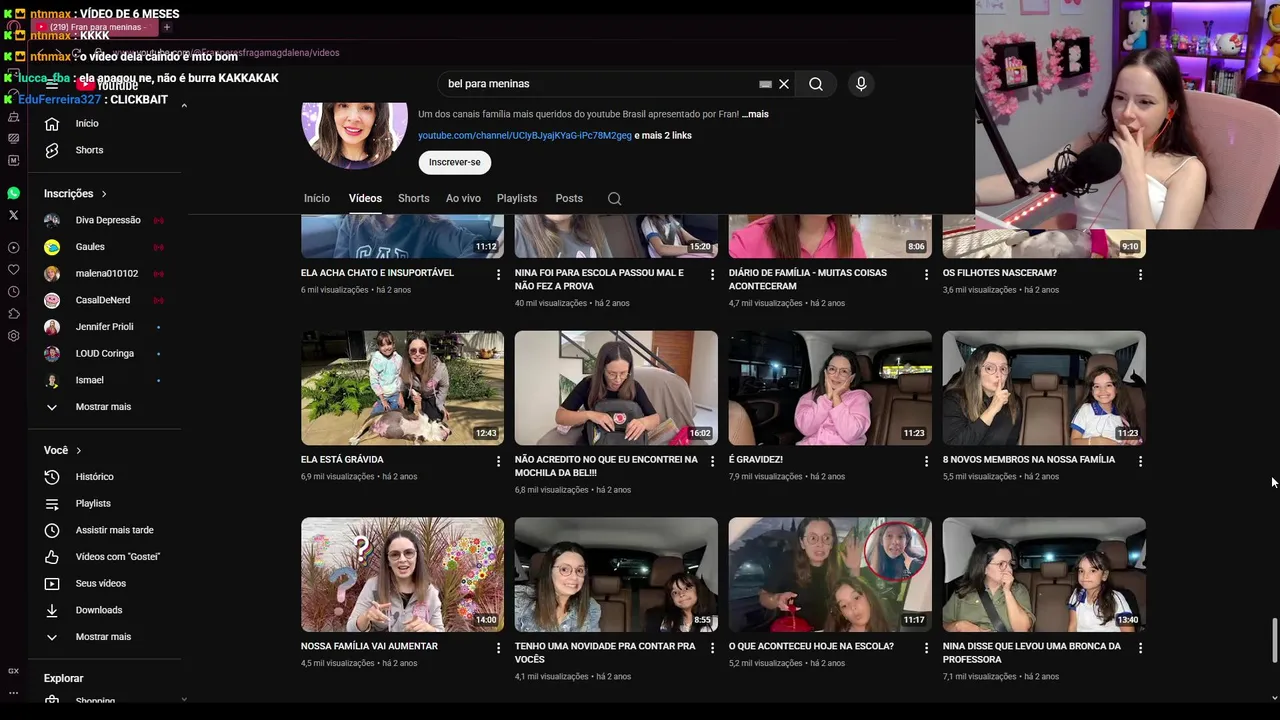Image resolution: width=1280 pixels, height=720 pixels.
Task: Expand channel description with '...mais'
Action: click(755, 114)
